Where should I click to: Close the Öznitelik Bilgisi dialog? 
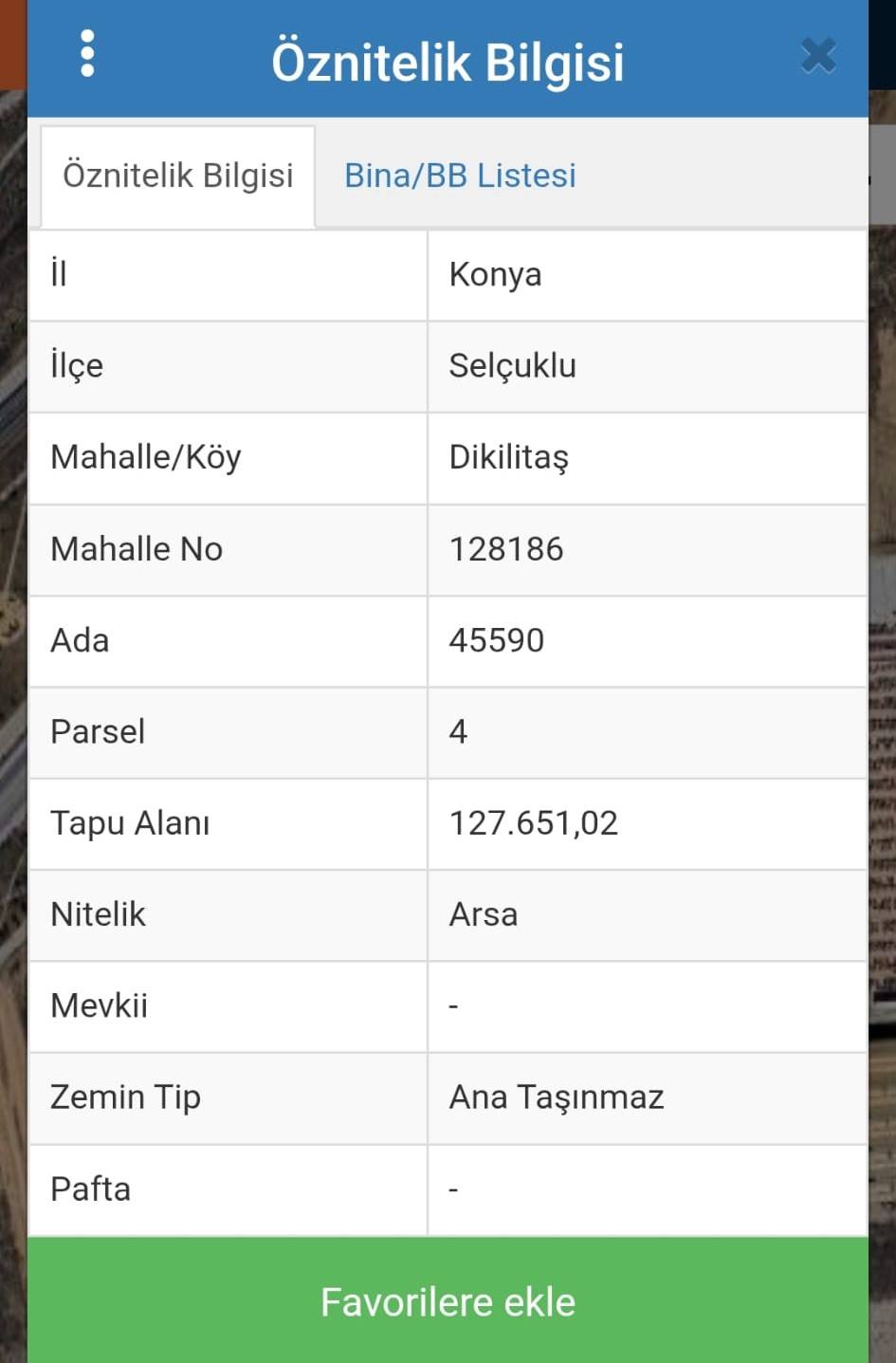coord(818,56)
